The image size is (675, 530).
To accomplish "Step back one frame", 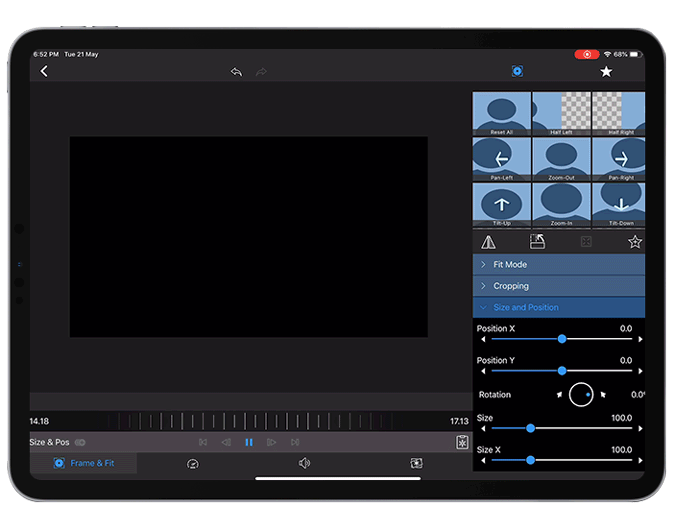I will coord(226,442).
